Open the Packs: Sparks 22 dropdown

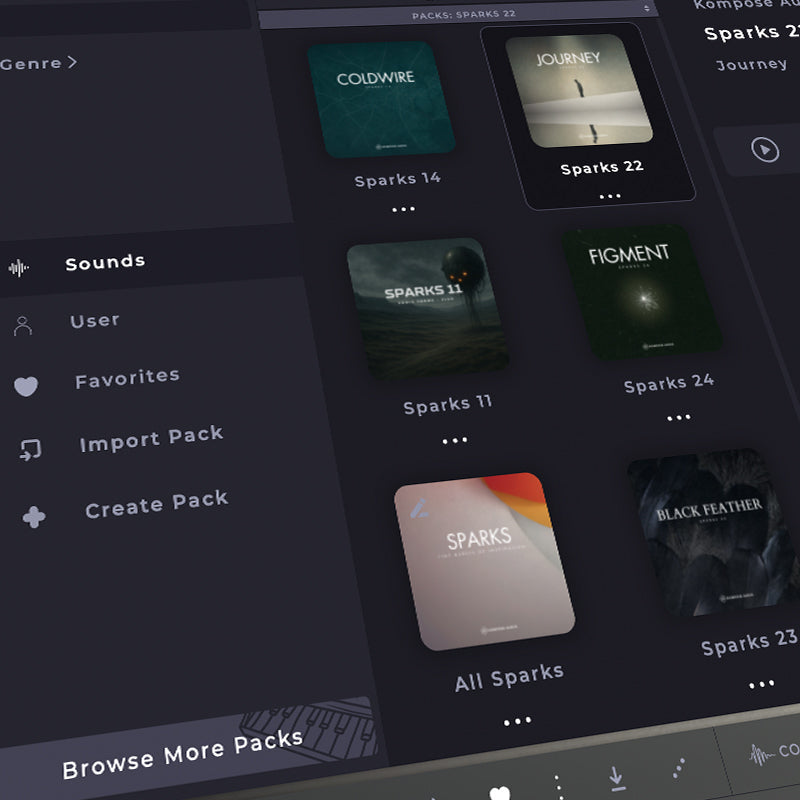458,15
